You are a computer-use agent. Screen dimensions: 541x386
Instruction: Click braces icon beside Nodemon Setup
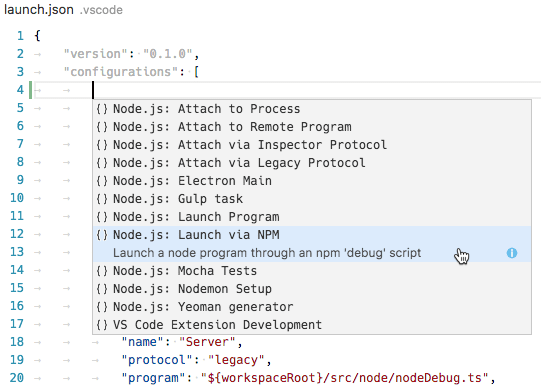[102, 289]
